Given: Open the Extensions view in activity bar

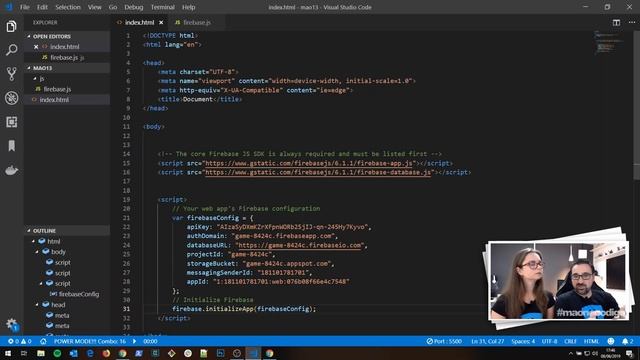Looking at the screenshot, I should (x=11, y=122).
